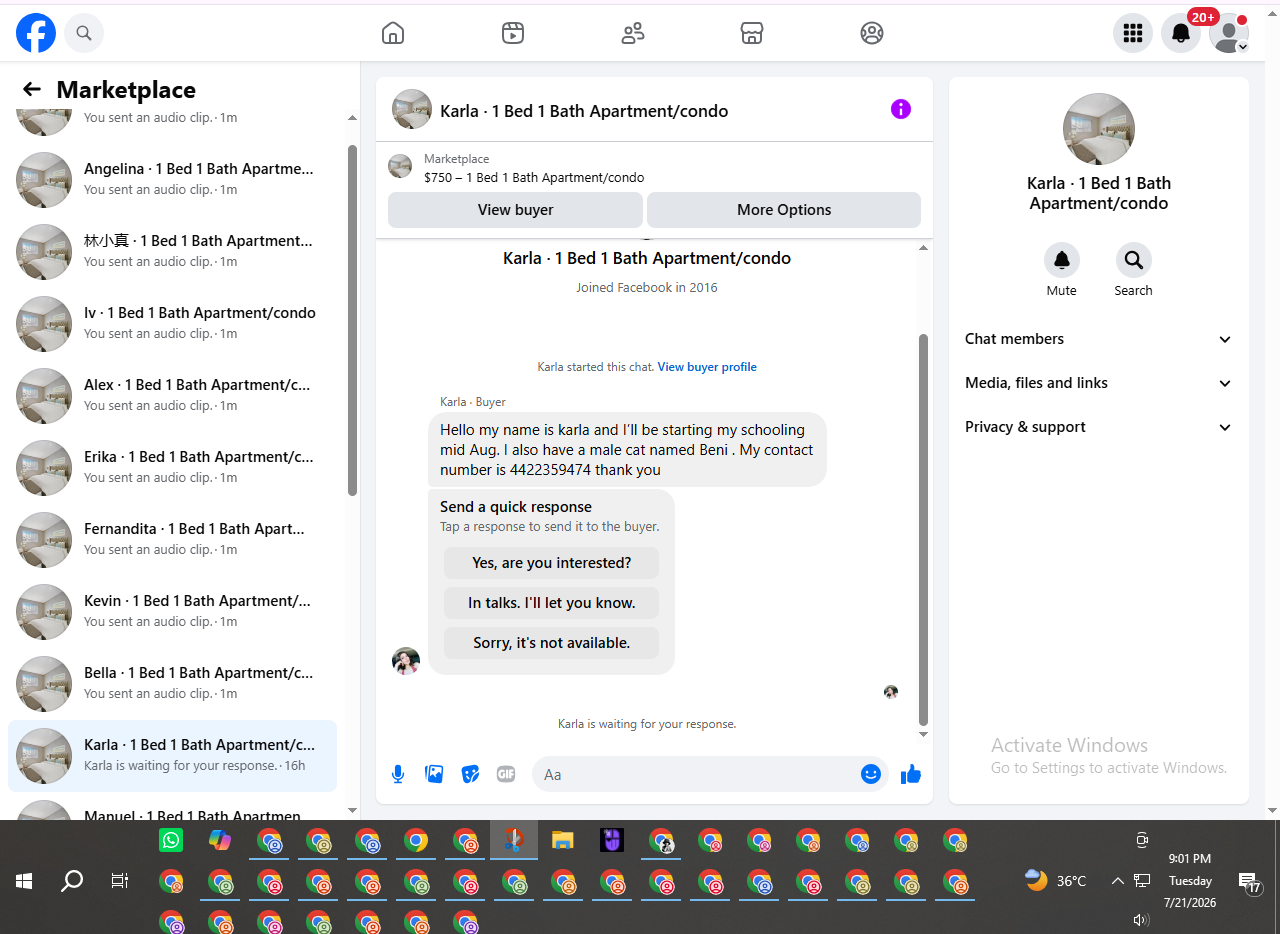The width and height of the screenshot is (1280, 934).
Task: Send quick response "In talks. I'll let you know."
Action: pos(552,603)
